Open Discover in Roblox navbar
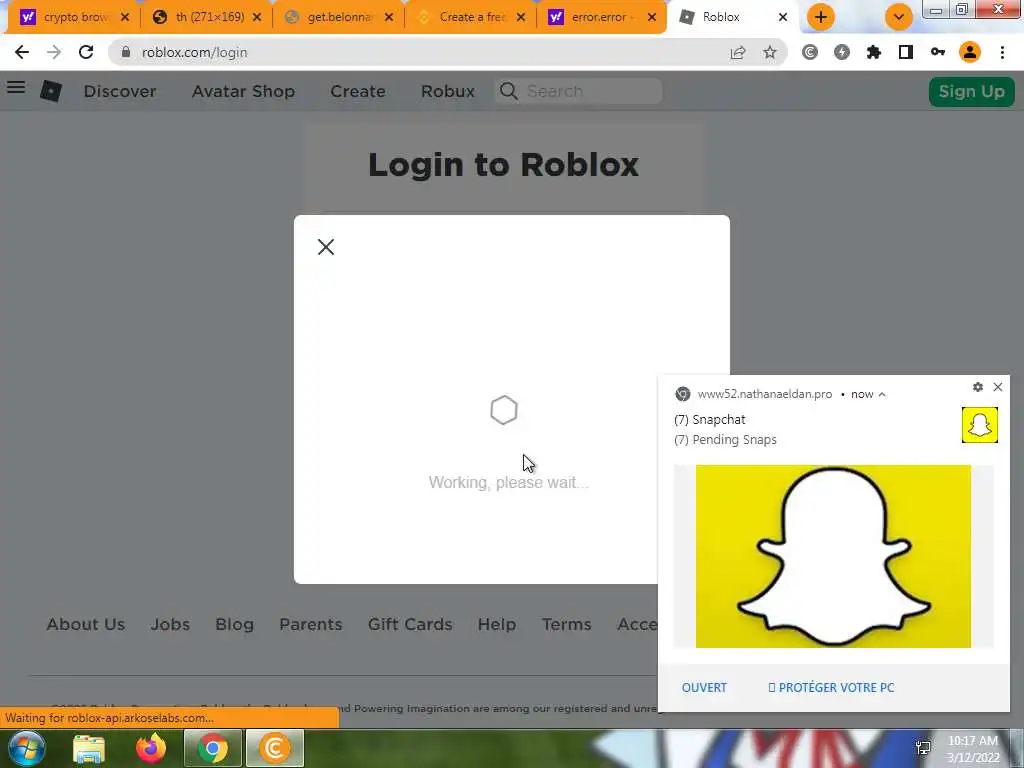Screen dimensions: 1024x768 pyautogui.click(x=120, y=91)
